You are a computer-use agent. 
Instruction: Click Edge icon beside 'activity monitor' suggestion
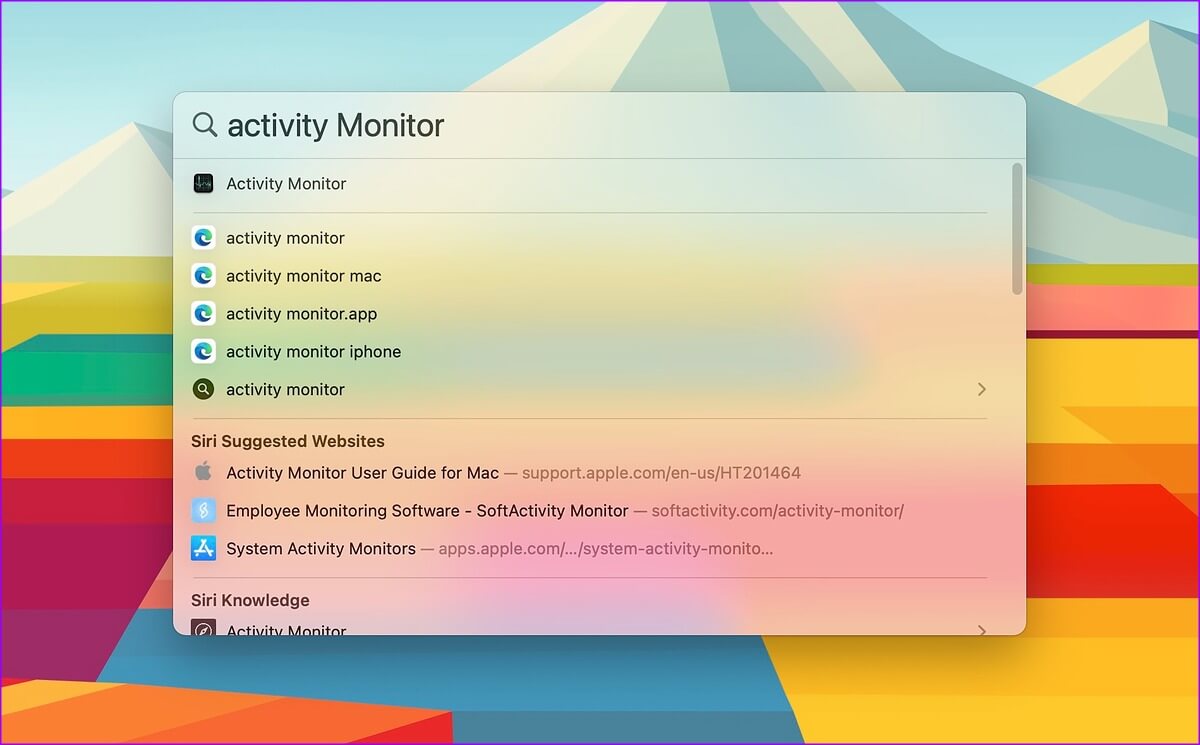[204, 238]
